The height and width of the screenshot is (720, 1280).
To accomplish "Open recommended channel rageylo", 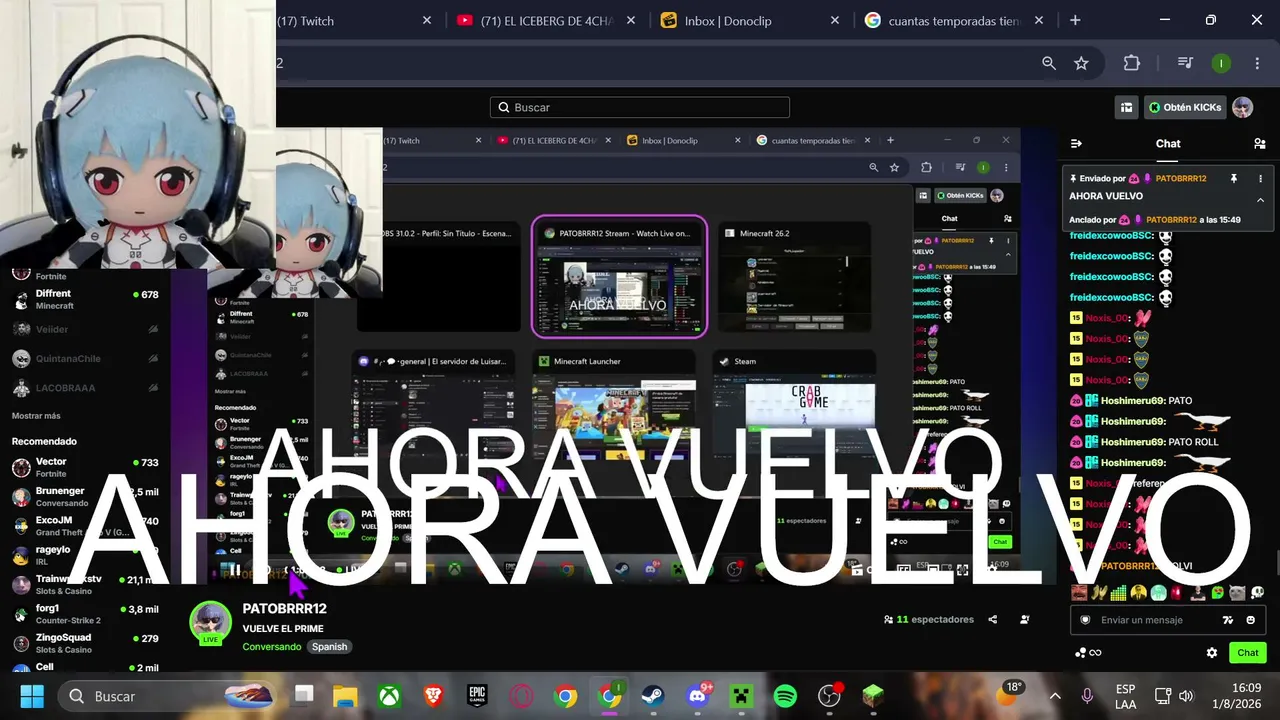I will pos(85,555).
